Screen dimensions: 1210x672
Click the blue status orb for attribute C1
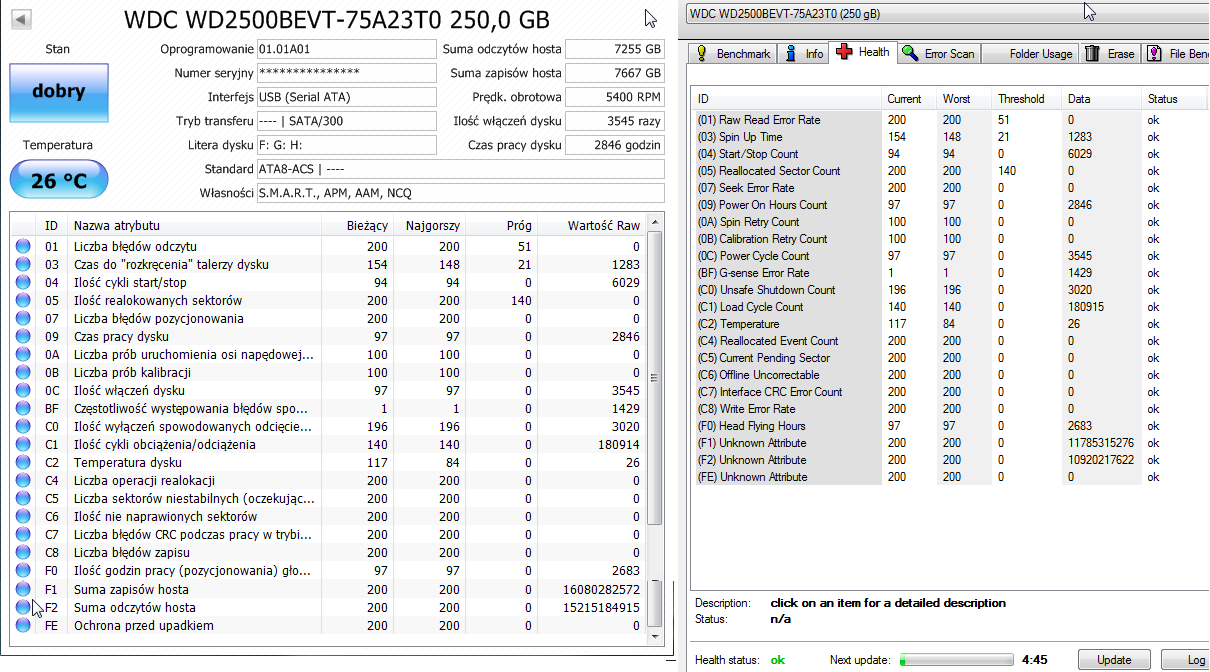coord(23,444)
